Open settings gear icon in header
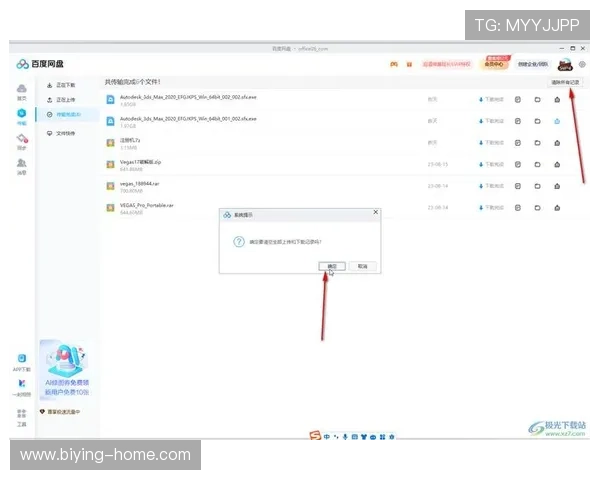 coord(582,64)
